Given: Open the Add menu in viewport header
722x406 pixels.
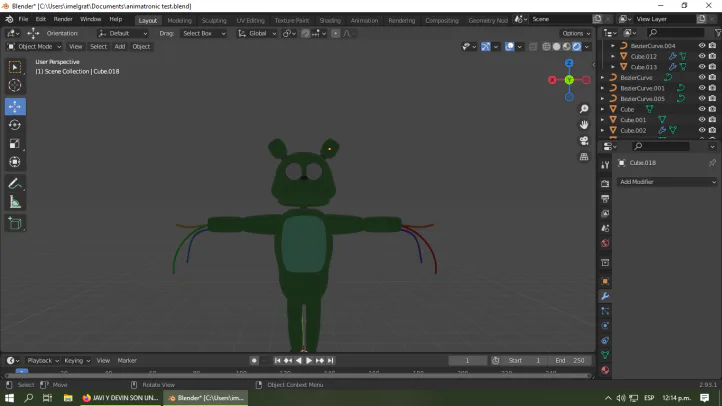Looking at the screenshot, I should 120,46.
